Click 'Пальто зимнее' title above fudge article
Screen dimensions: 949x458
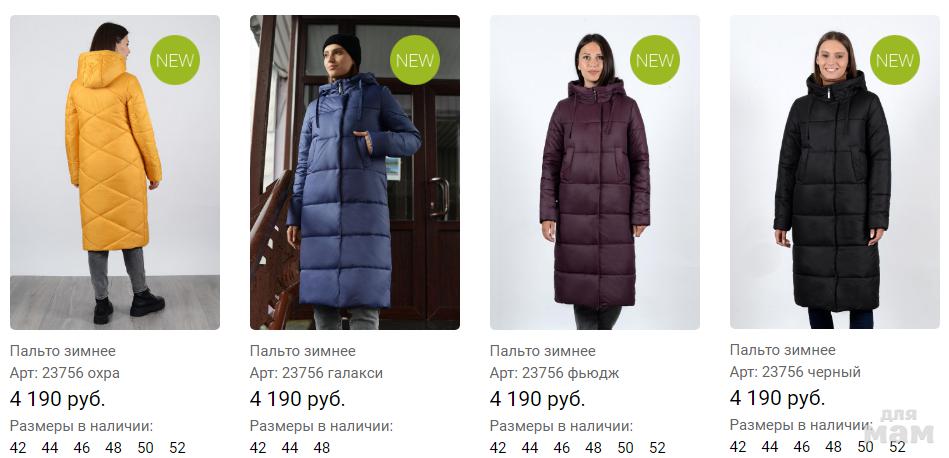tap(543, 351)
